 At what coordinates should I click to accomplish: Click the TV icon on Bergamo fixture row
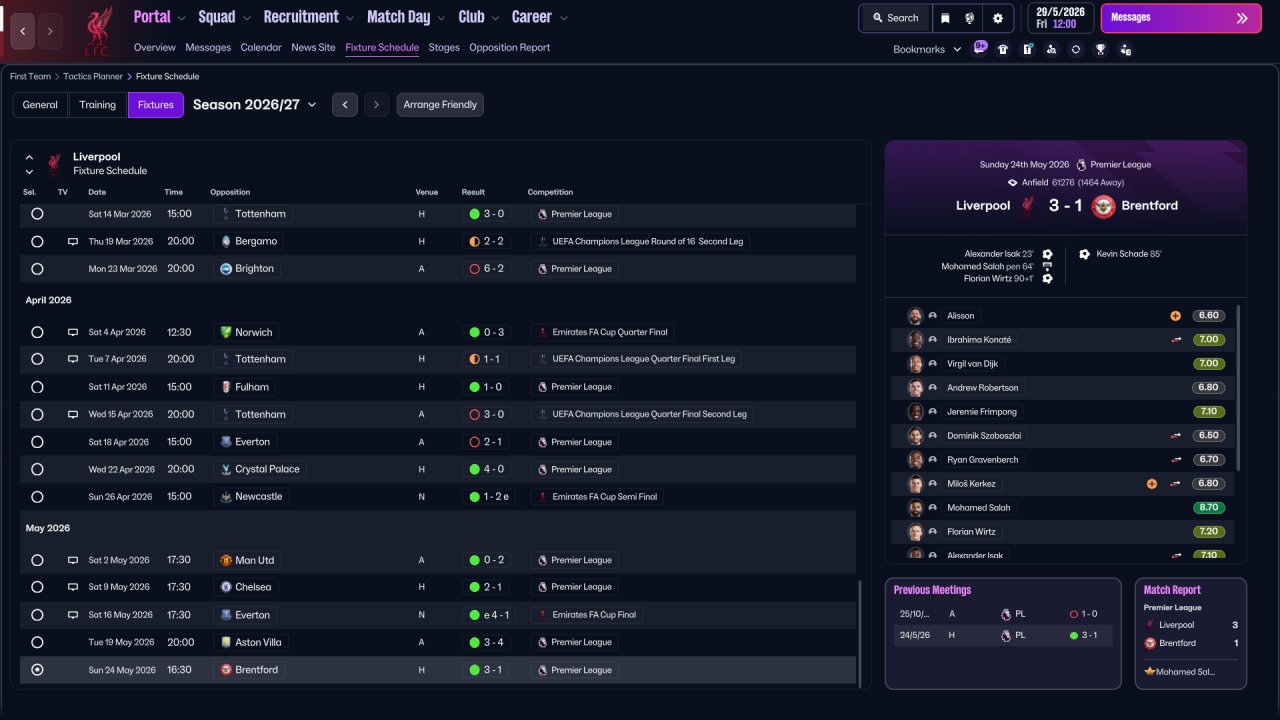pos(72,242)
